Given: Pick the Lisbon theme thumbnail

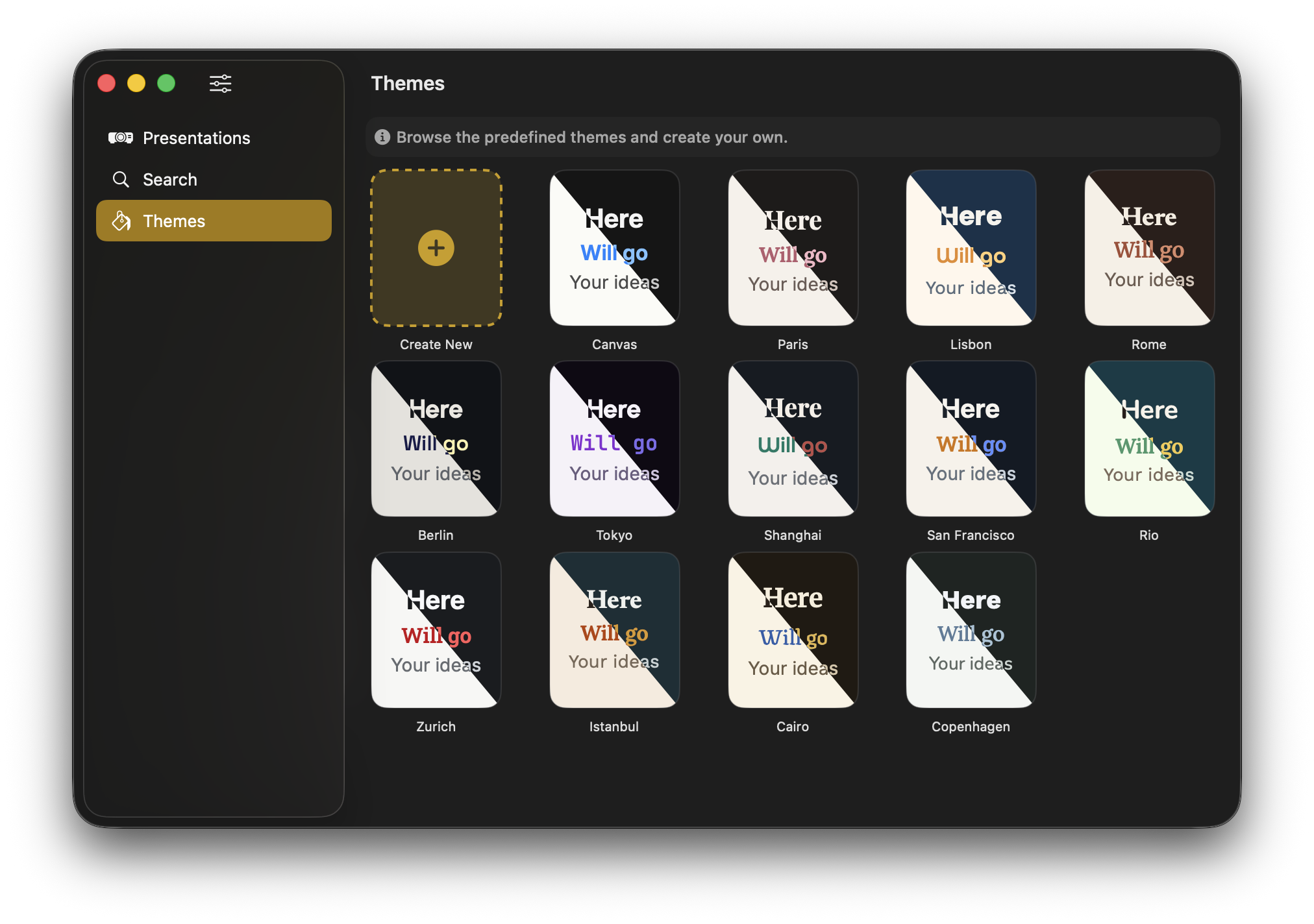Looking at the screenshot, I should pyautogui.click(x=971, y=248).
